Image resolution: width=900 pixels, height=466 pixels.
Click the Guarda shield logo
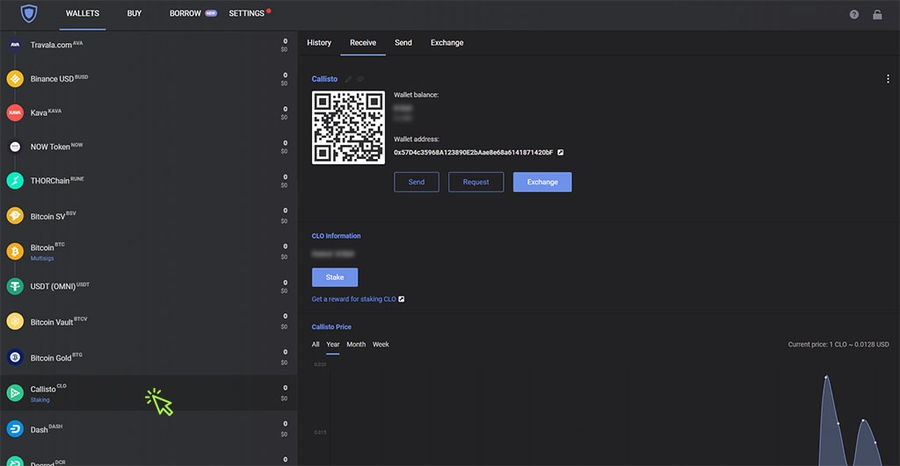[x=28, y=14]
